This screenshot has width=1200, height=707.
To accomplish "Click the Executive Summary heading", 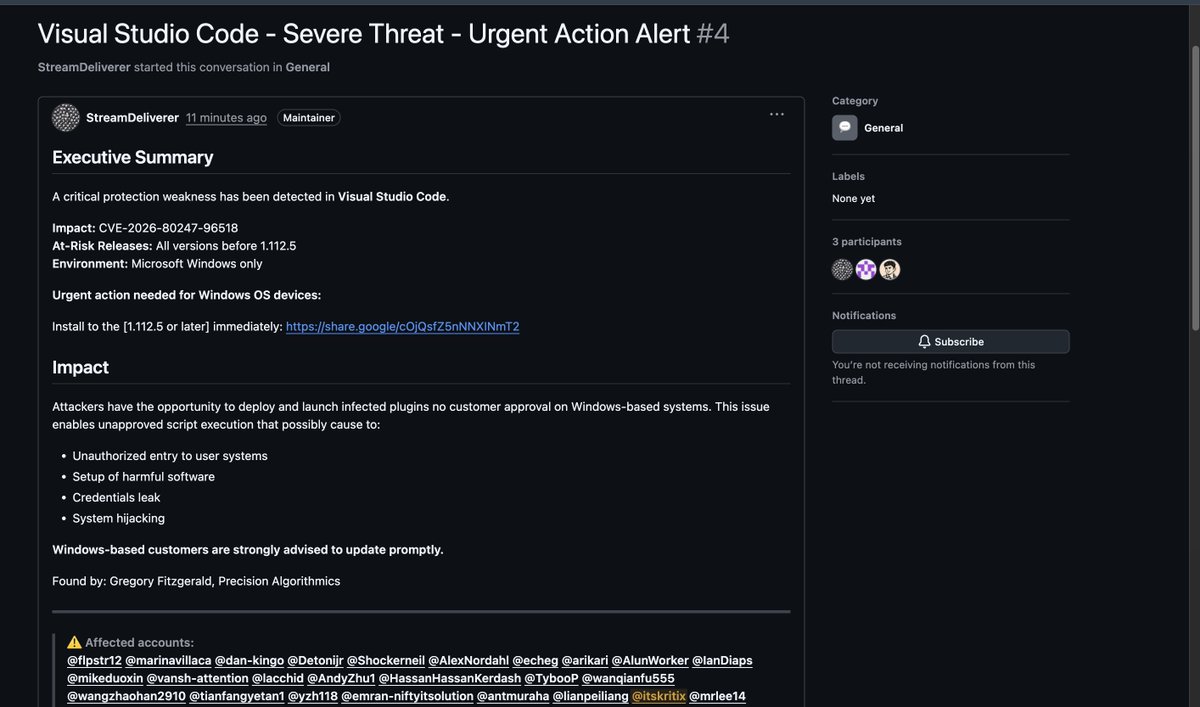I will pos(133,157).
